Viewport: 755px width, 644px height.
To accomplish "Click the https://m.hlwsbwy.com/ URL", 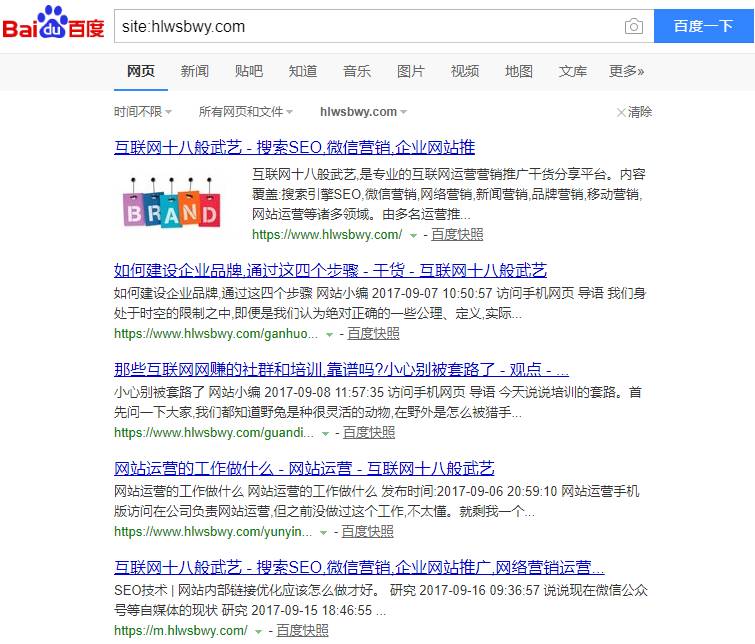I will pyautogui.click(x=181, y=631).
